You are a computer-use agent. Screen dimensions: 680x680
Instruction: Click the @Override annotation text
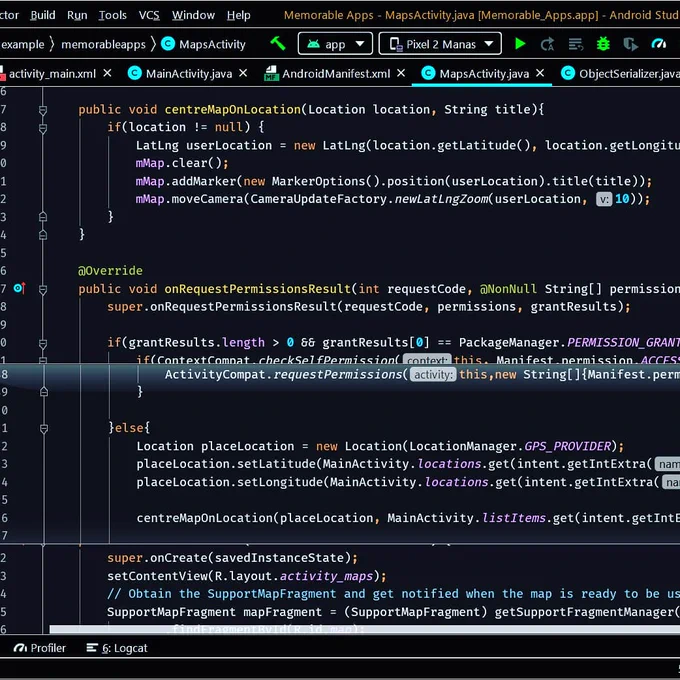tap(110, 271)
